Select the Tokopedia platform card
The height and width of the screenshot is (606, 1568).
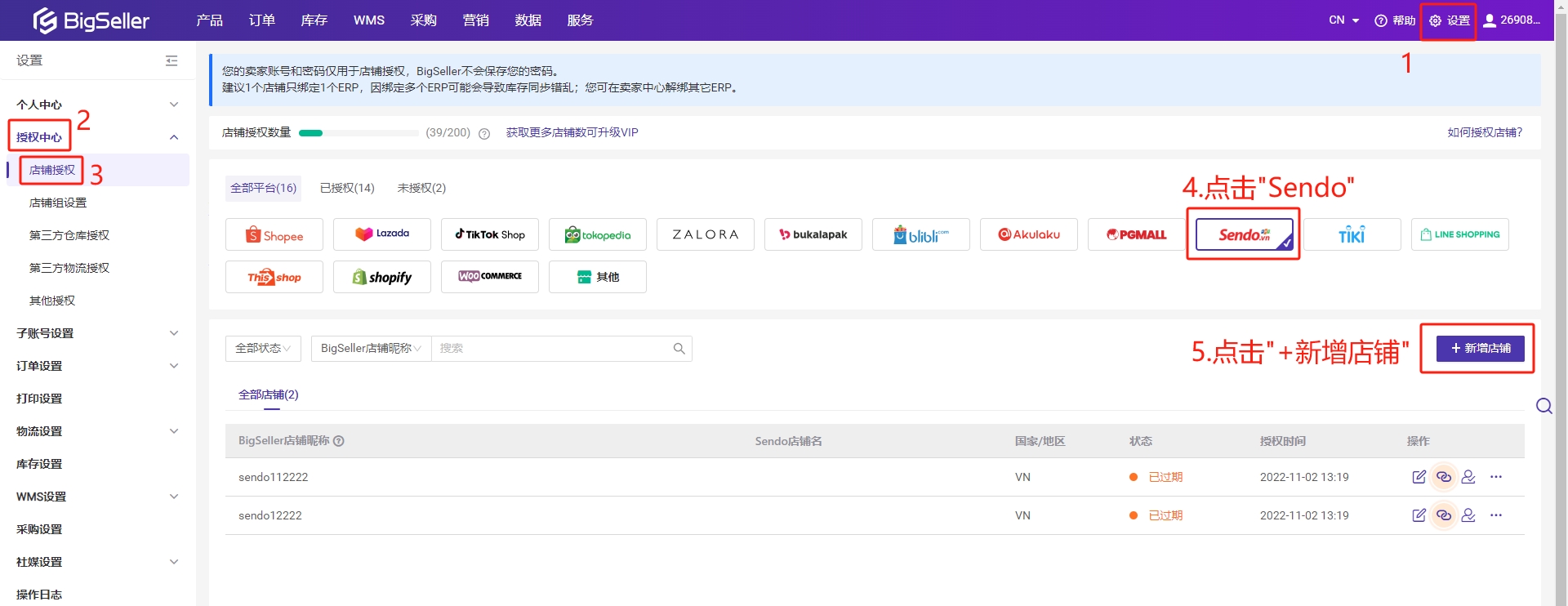pos(598,234)
